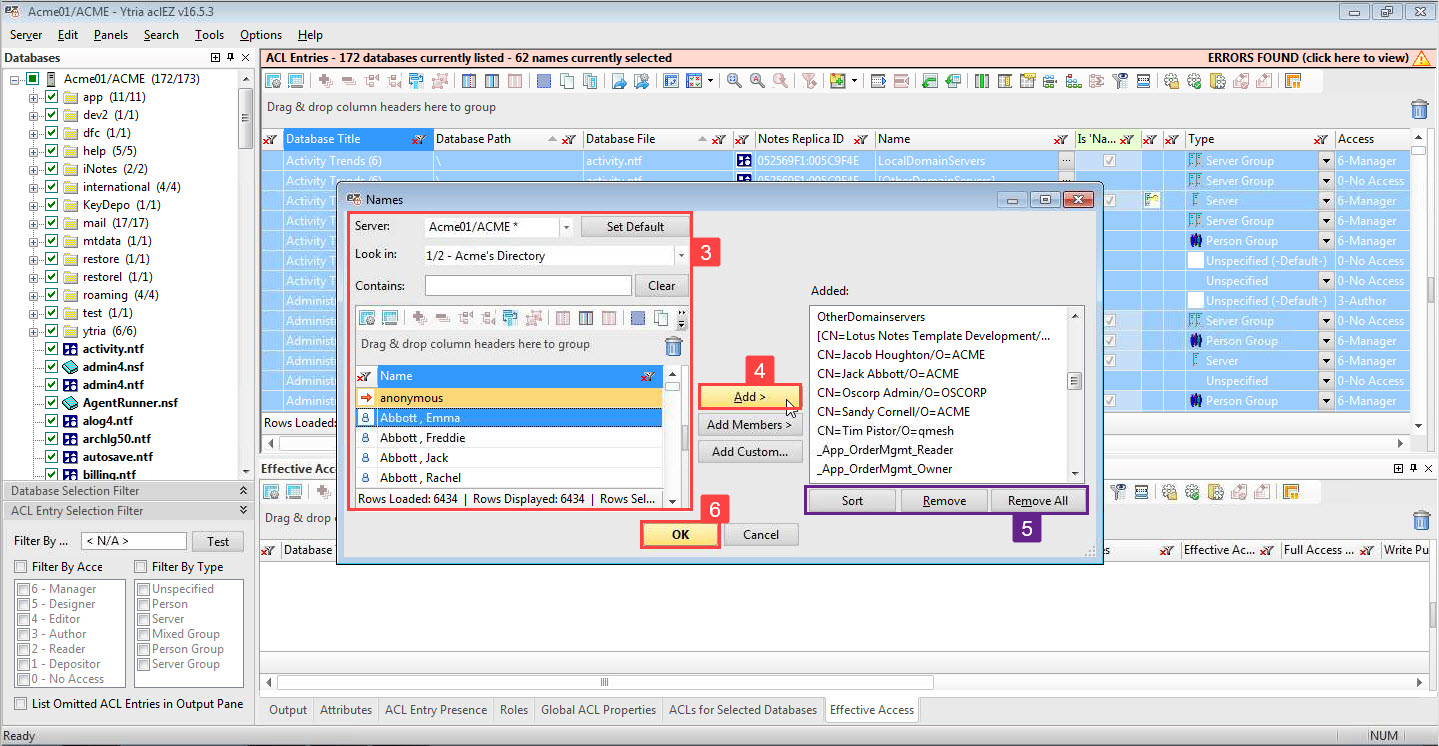Image resolution: width=1439 pixels, height=746 pixels.
Task: Check the 6 - Manager access filter checkbox
Action: pos(23,588)
